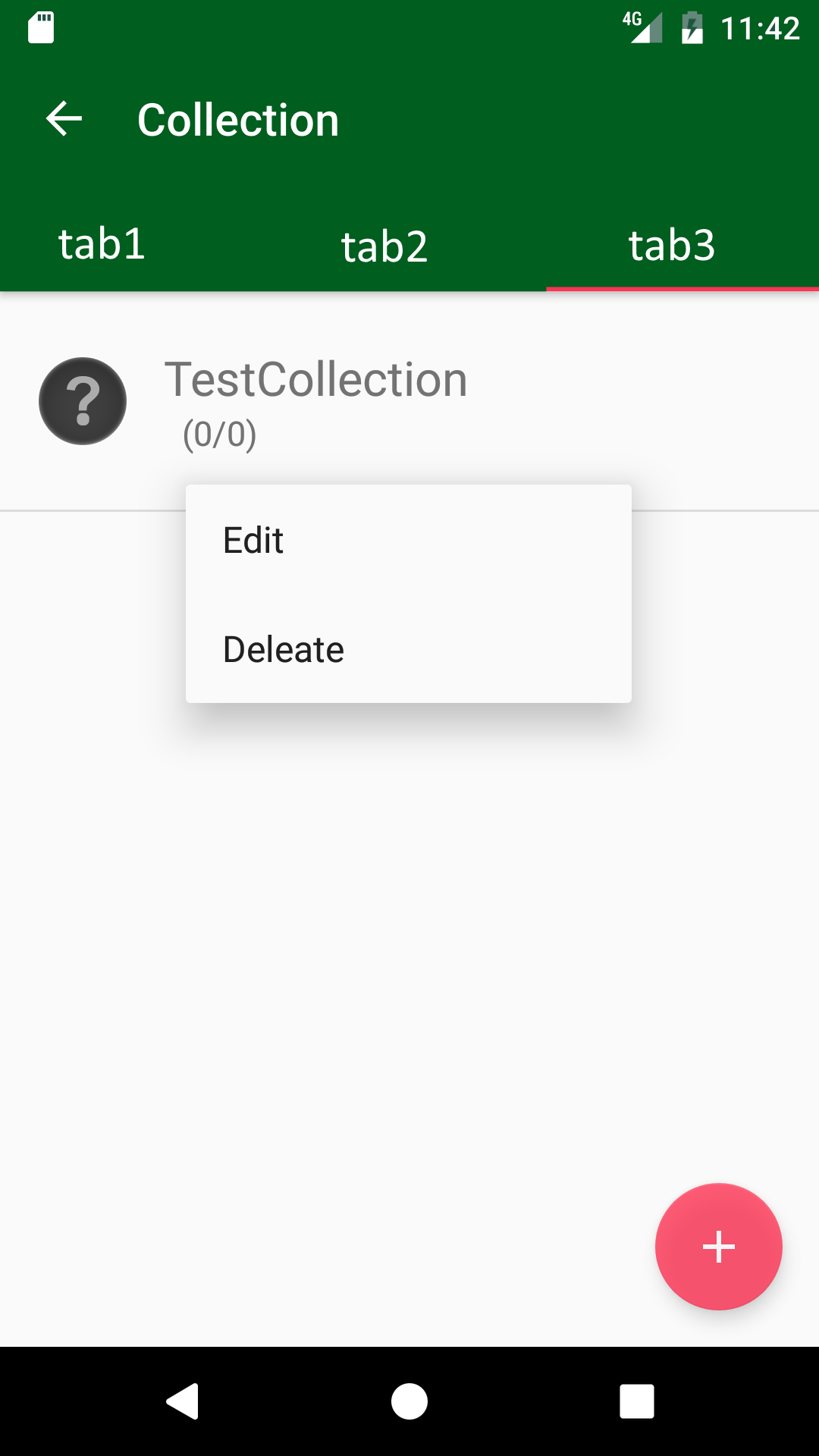Viewport: 819px width, 1456px height.
Task: Tap the back arrow in the toolbar
Action: coord(64,118)
